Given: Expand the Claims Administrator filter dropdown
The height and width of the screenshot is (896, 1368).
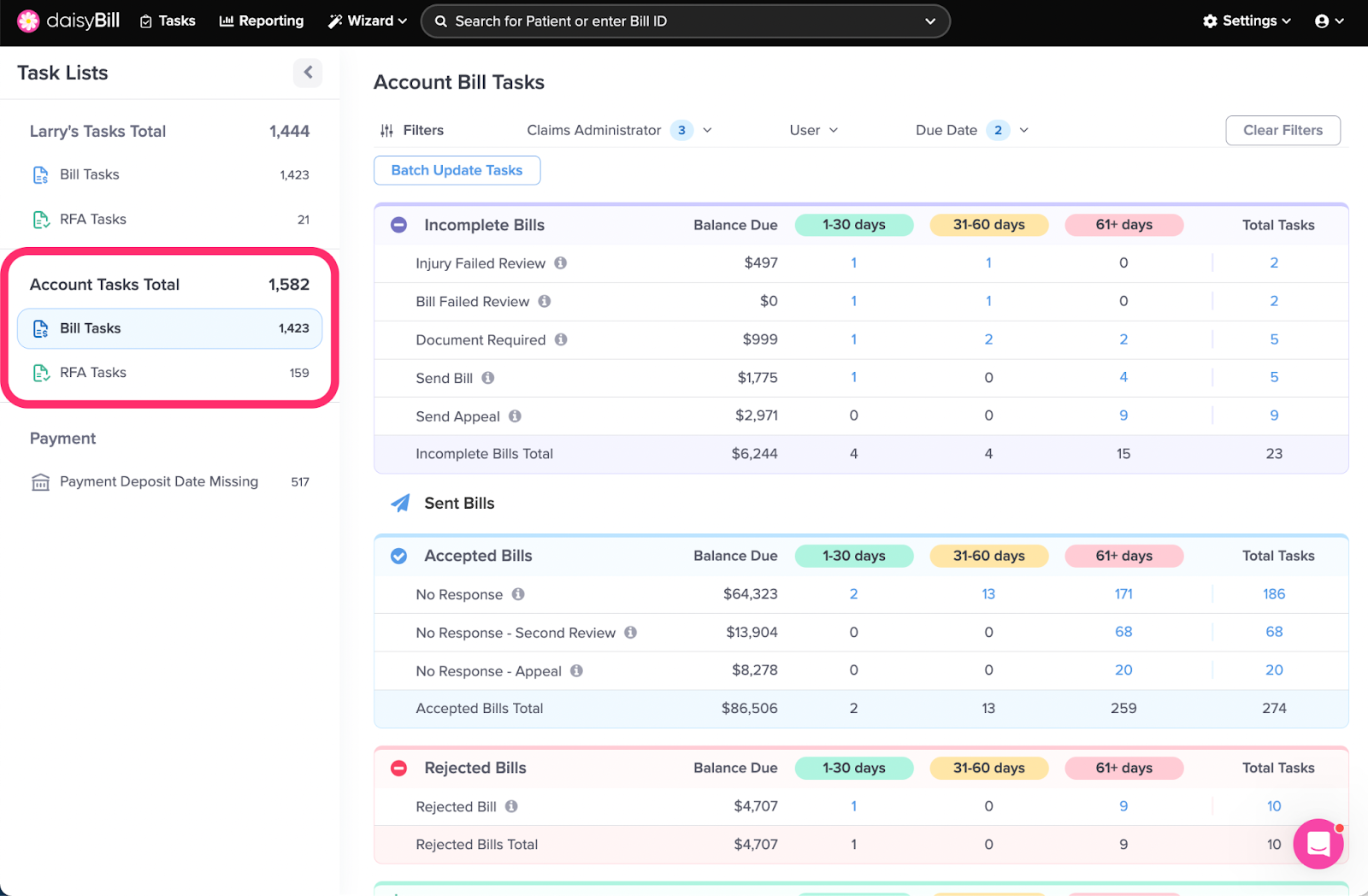Looking at the screenshot, I should (706, 131).
